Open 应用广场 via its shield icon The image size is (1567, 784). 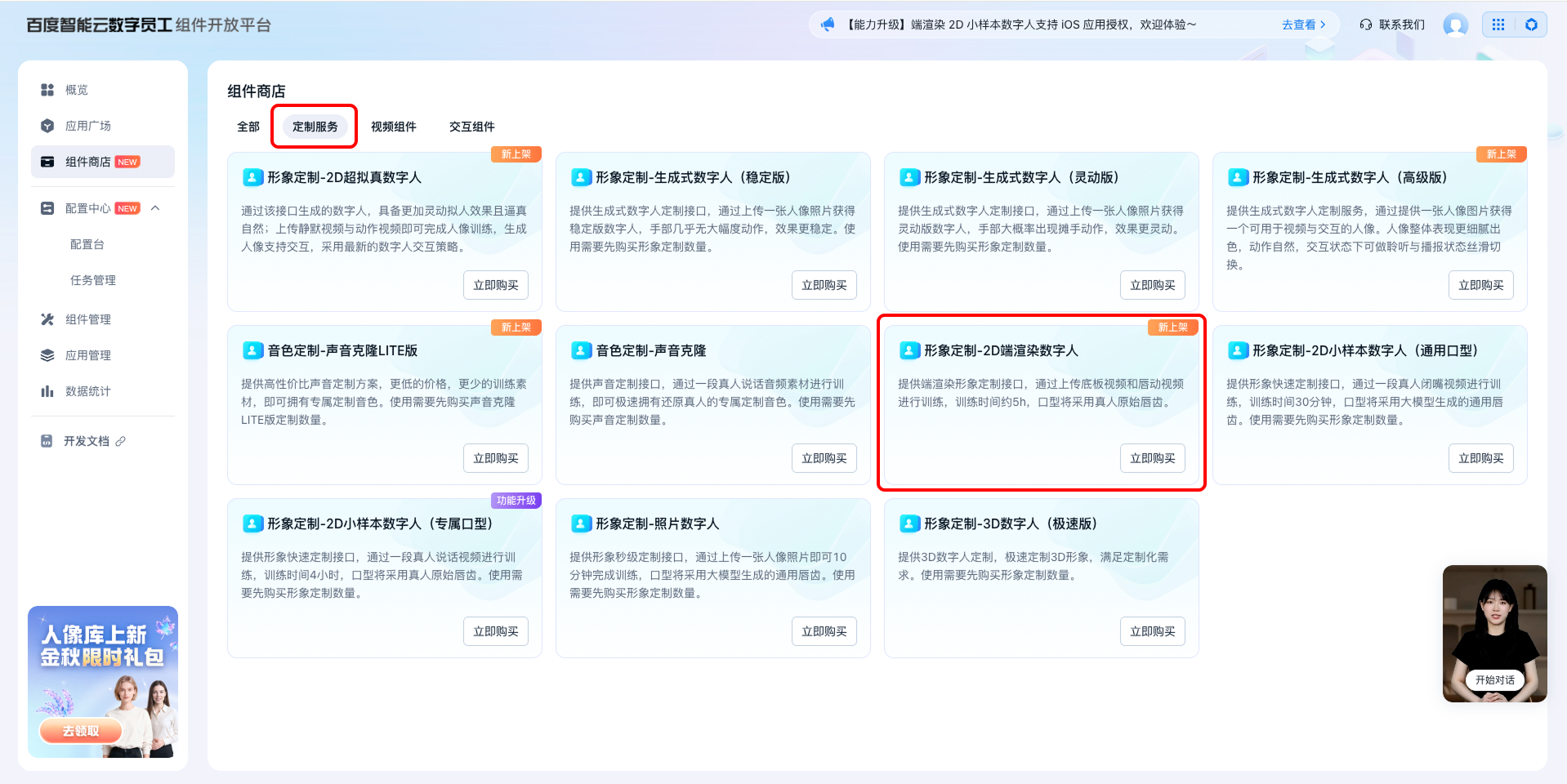click(x=47, y=126)
